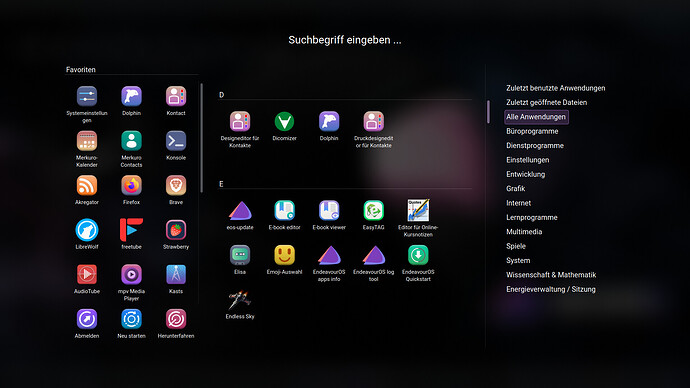
Task: Click the Favoriten column scrollbar
Action: 201,138
